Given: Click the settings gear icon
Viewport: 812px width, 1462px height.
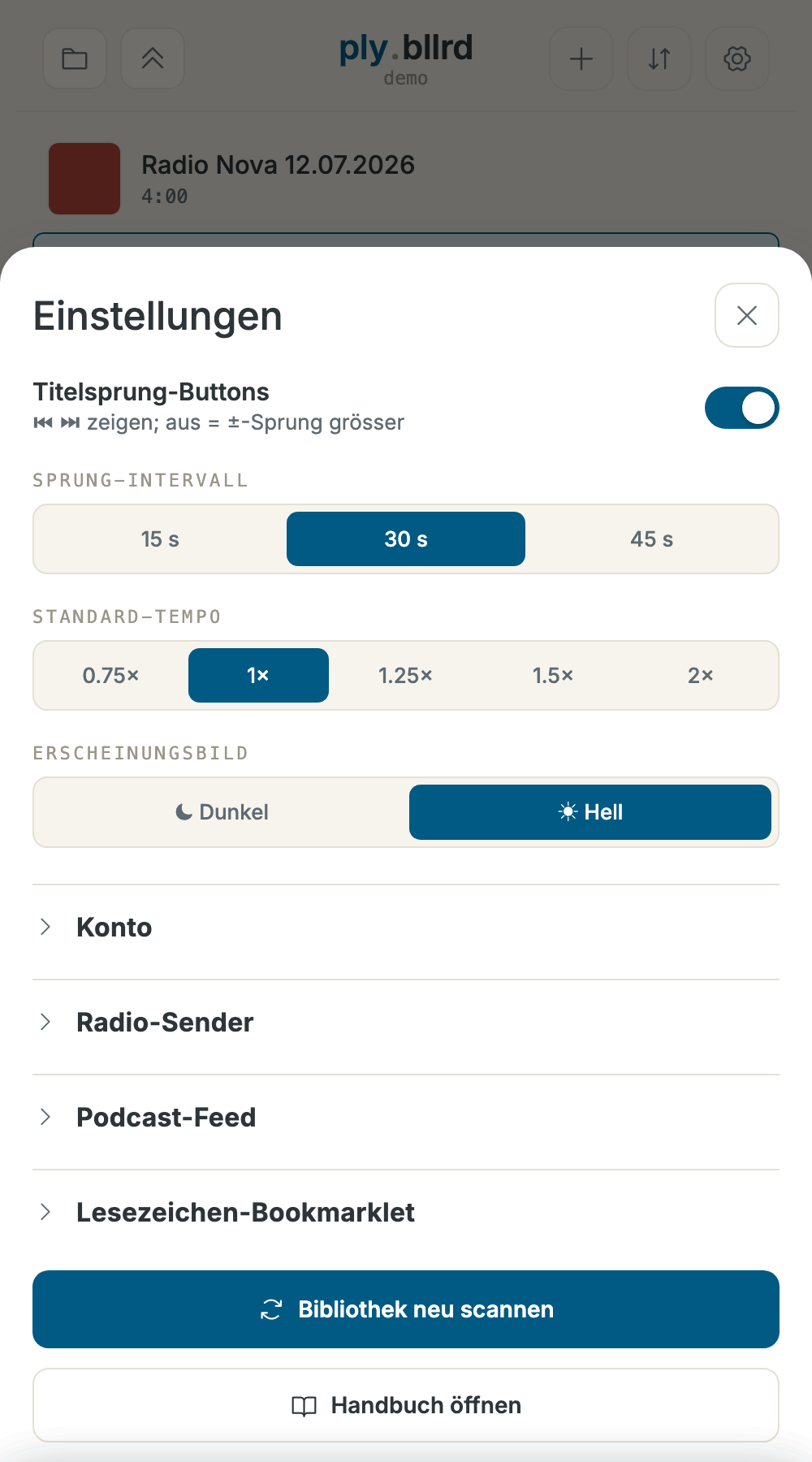Looking at the screenshot, I should [737, 58].
